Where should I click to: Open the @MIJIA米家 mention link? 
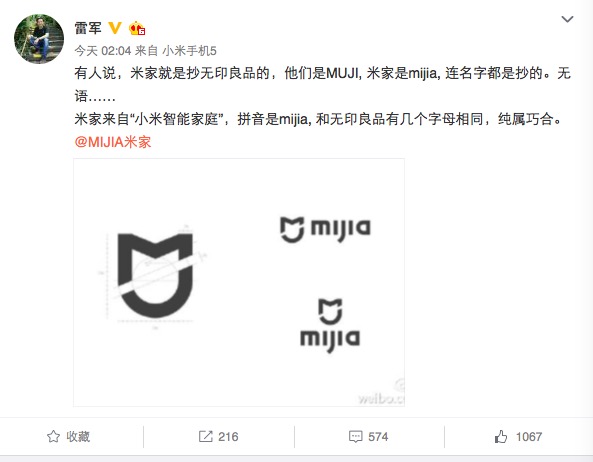click(113, 142)
